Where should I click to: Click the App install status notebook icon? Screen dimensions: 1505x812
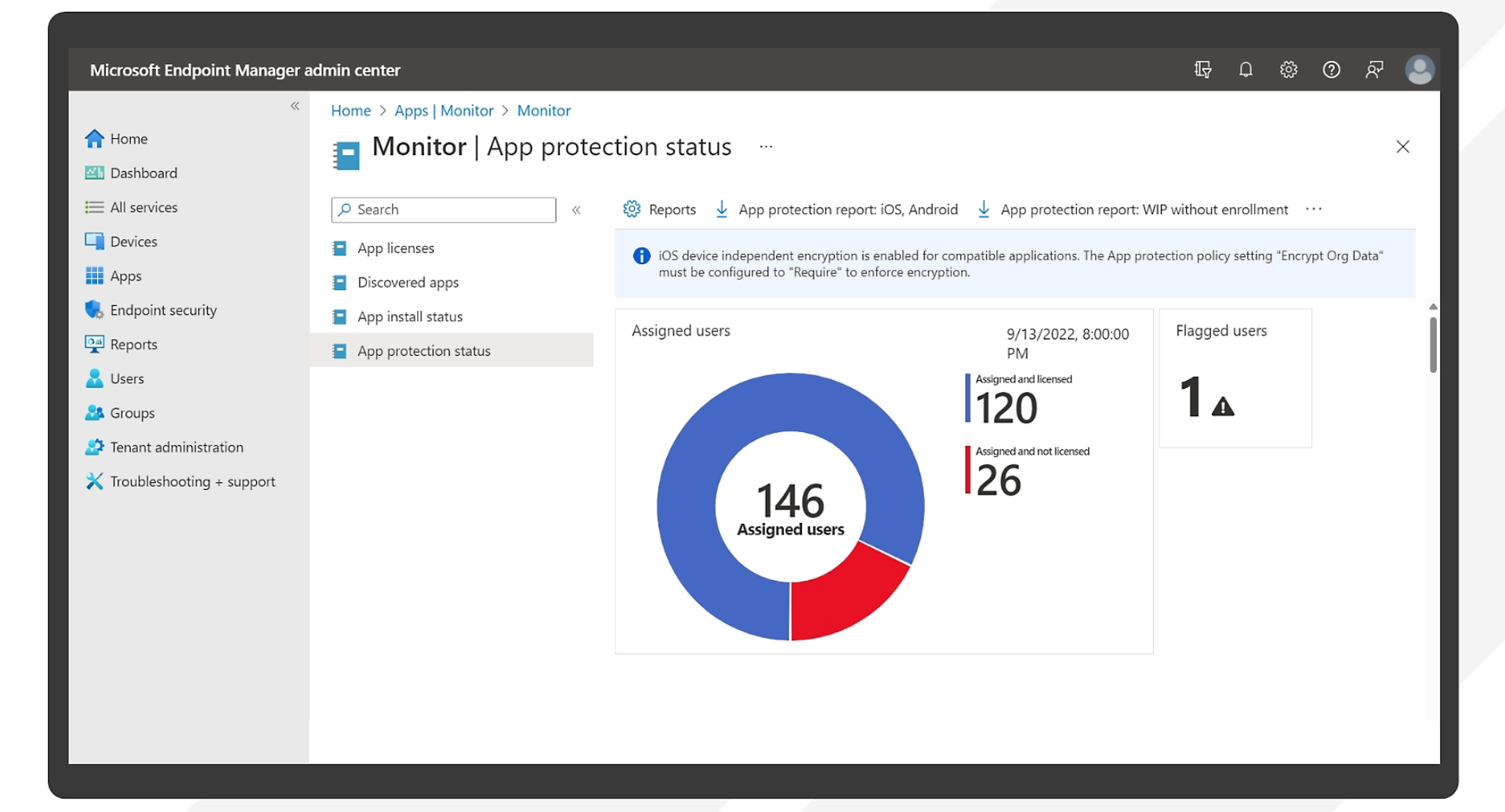pos(339,317)
